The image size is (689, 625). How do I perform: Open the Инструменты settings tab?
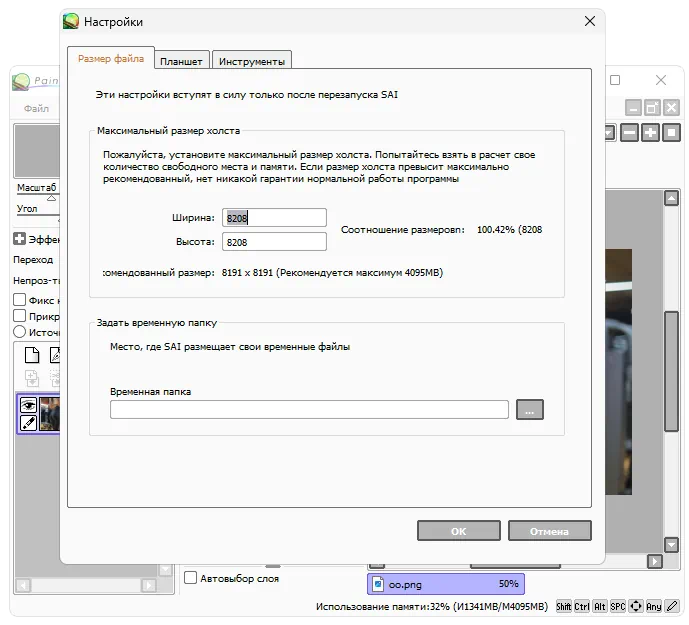pos(252,61)
